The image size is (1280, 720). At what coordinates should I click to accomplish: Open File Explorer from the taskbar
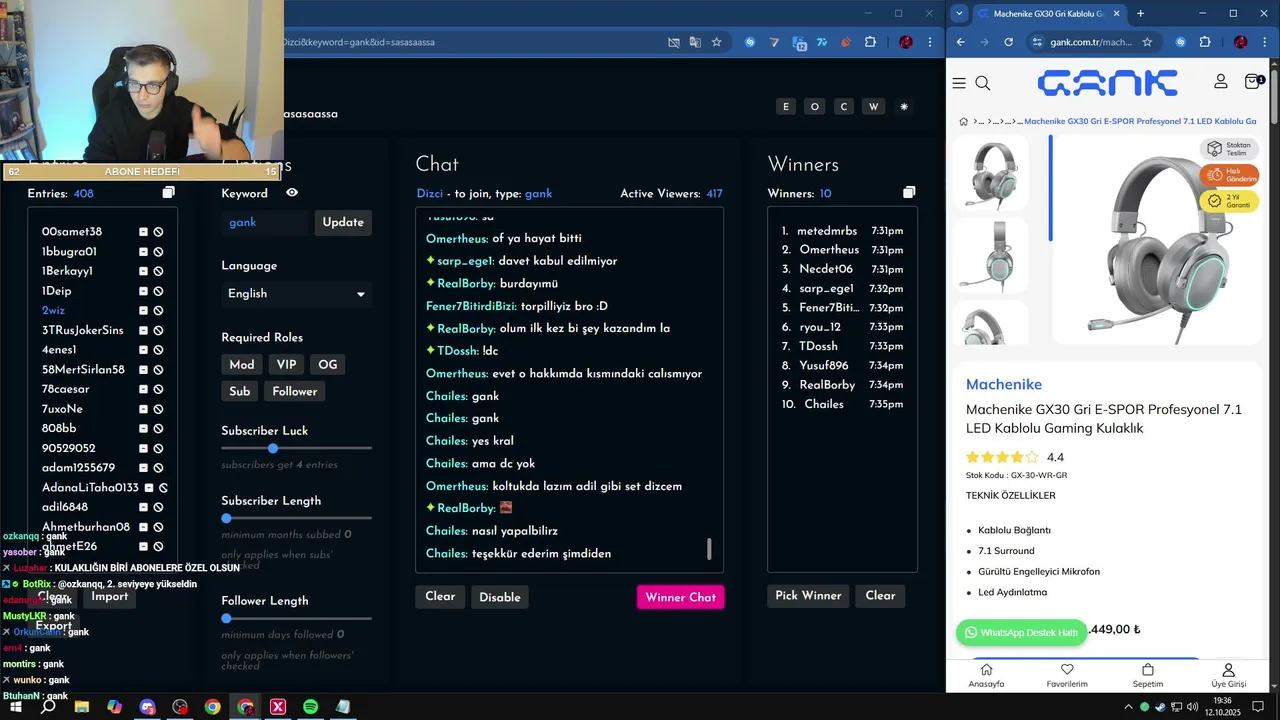pos(82,707)
